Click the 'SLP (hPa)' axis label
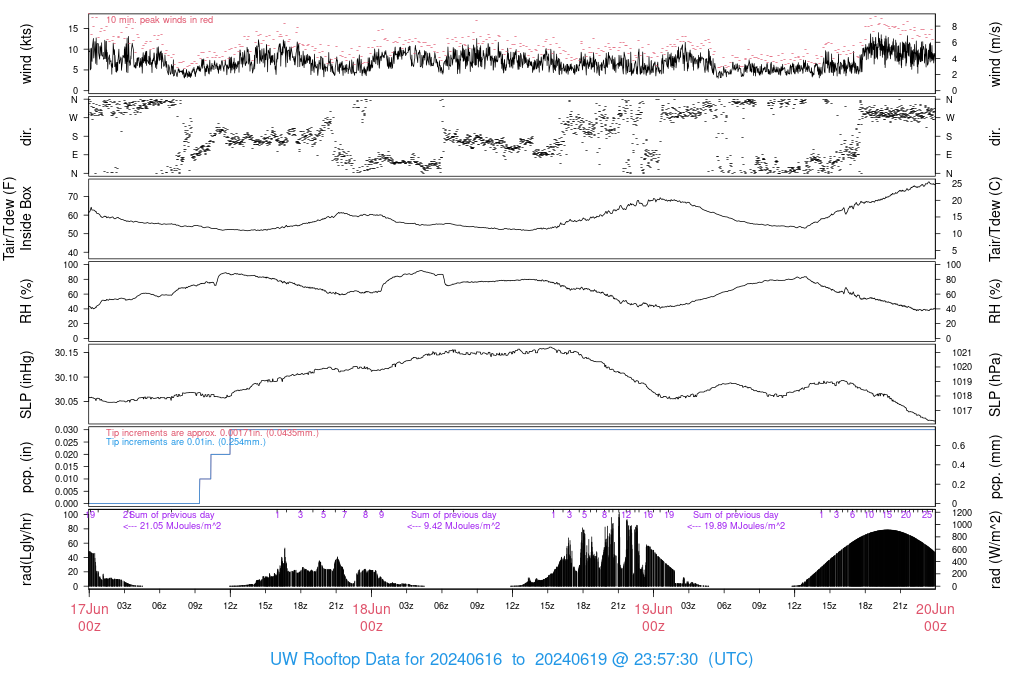Screen dimensions: 1024x700 coord(995,385)
